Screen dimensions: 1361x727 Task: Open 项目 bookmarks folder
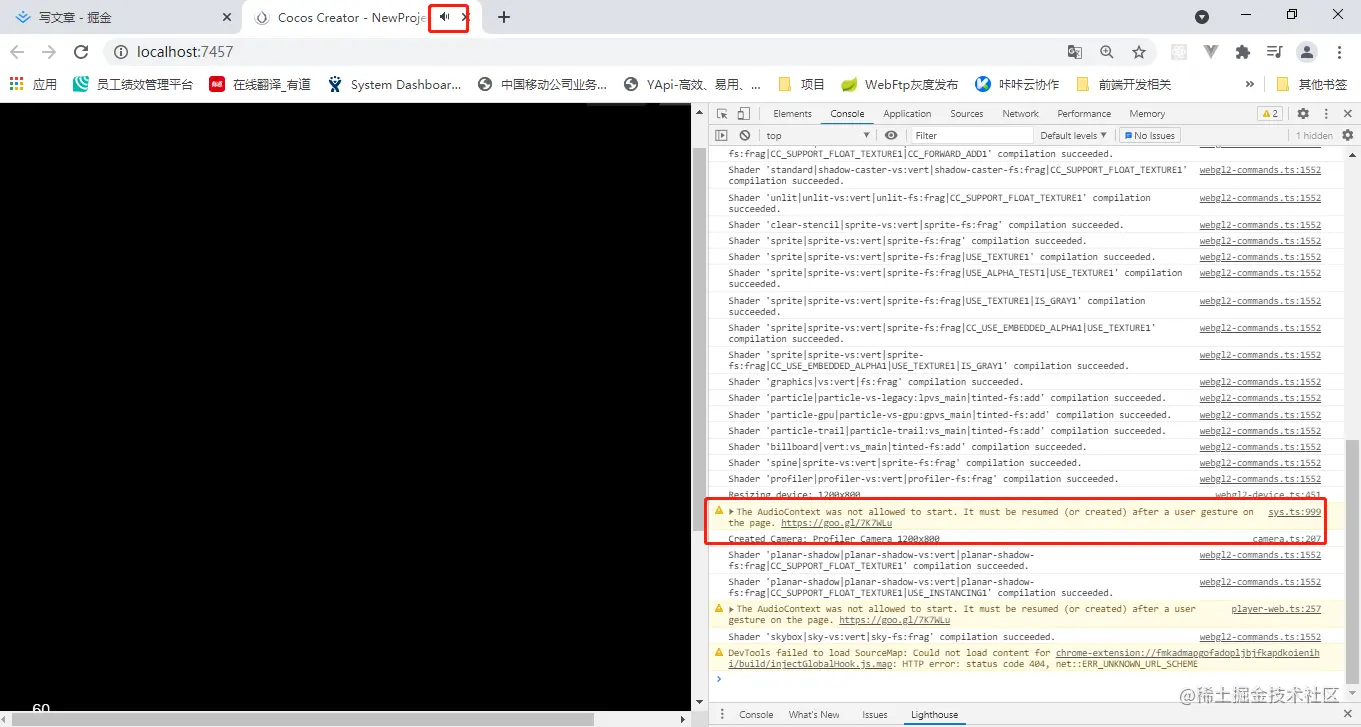point(801,85)
